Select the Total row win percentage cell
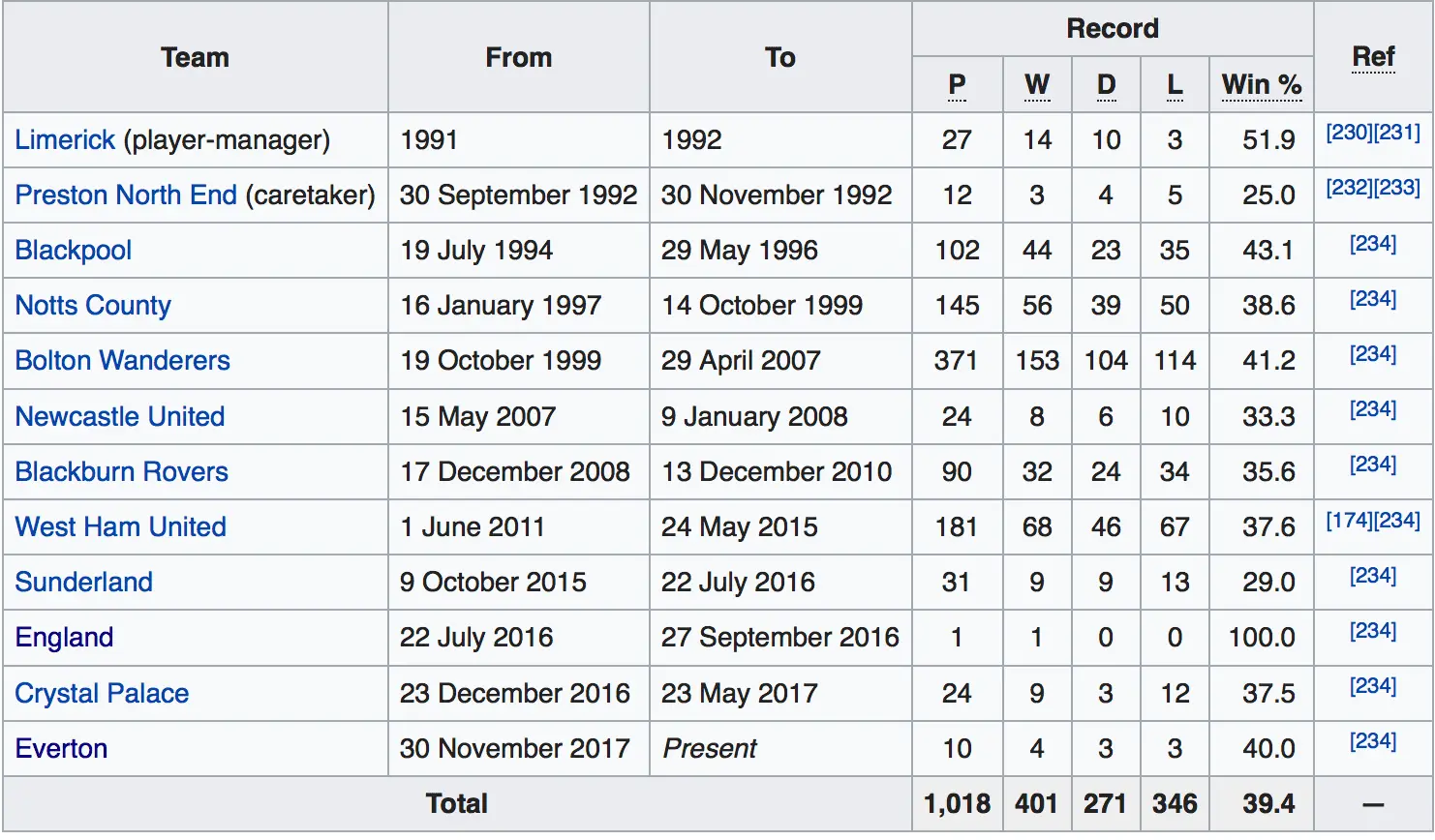 (1268, 804)
